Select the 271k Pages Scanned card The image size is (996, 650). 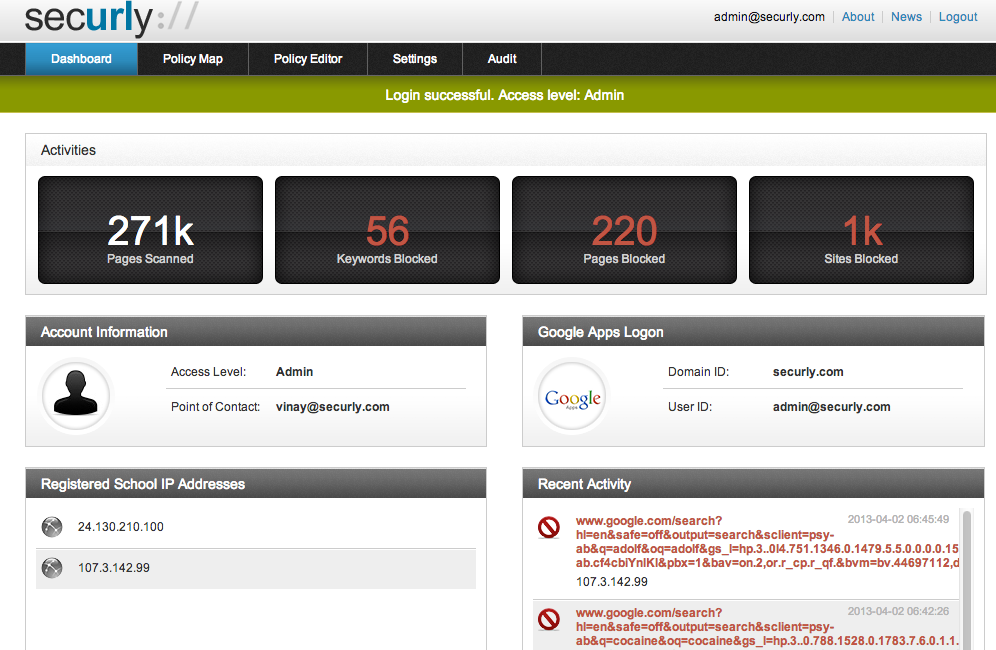151,230
